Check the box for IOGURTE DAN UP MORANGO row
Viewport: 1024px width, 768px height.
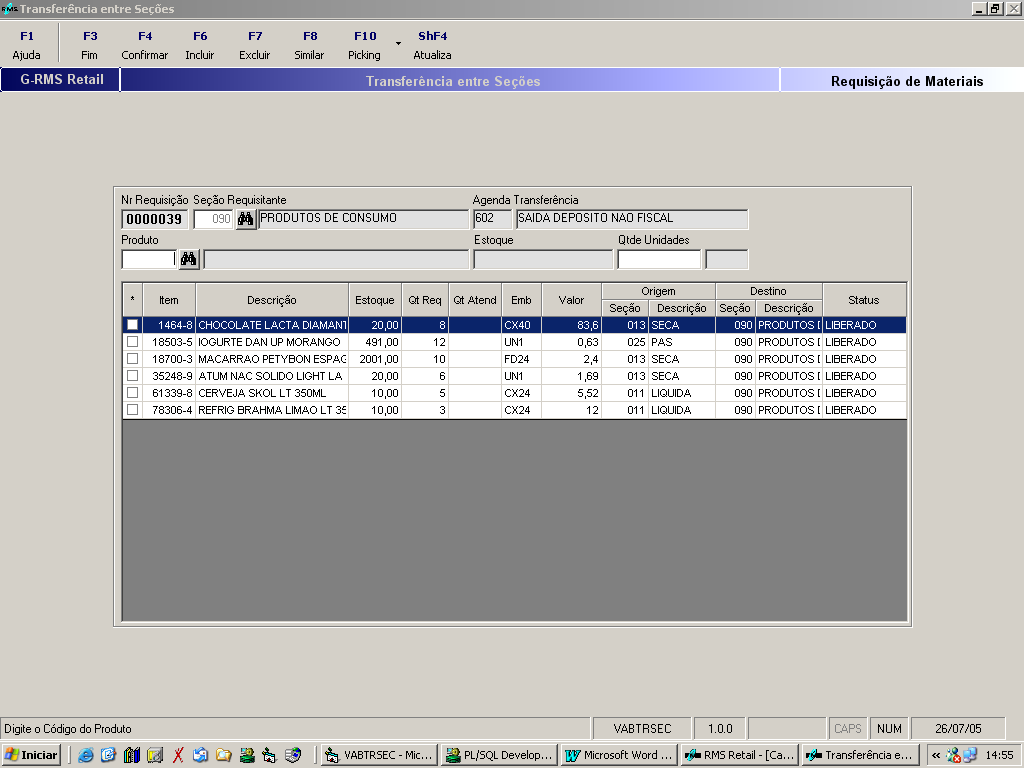click(x=133, y=342)
